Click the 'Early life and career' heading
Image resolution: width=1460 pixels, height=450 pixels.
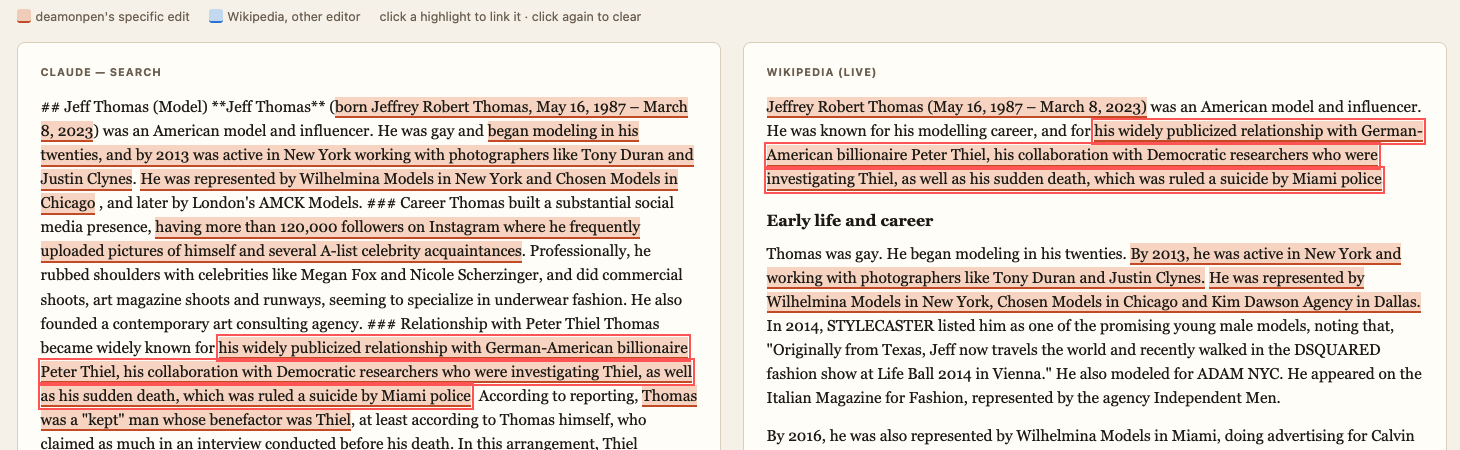pos(850,220)
